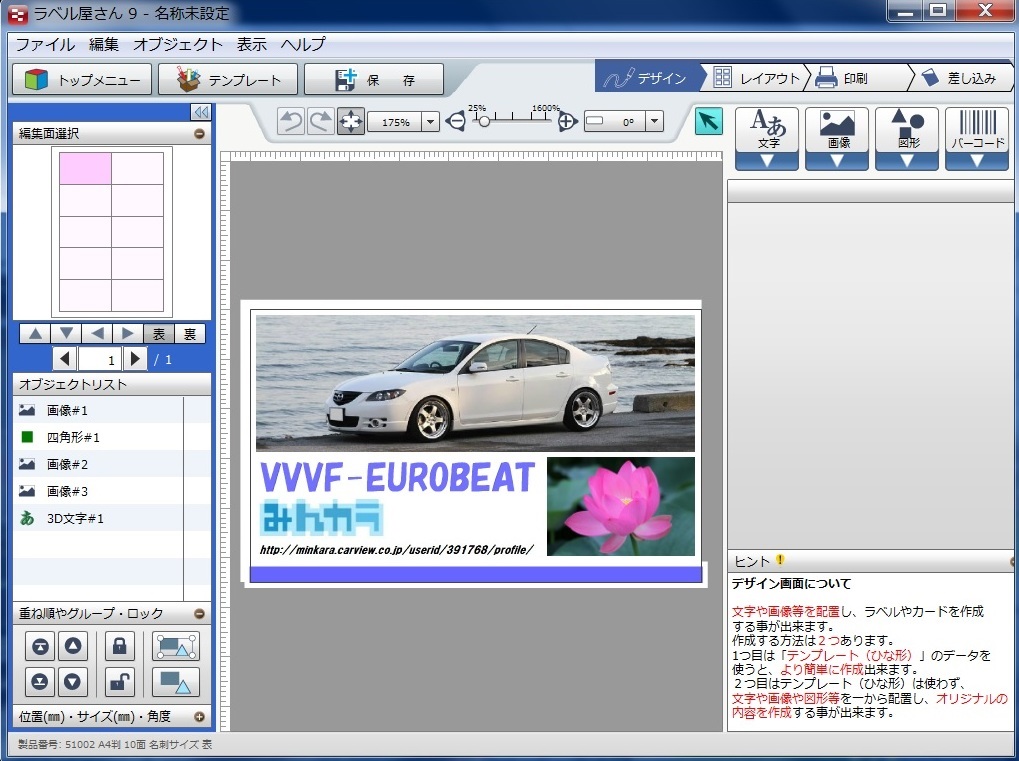Move label selection up arrow
Image resolution: width=1019 pixels, height=761 pixels.
click(x=35, y=334)
